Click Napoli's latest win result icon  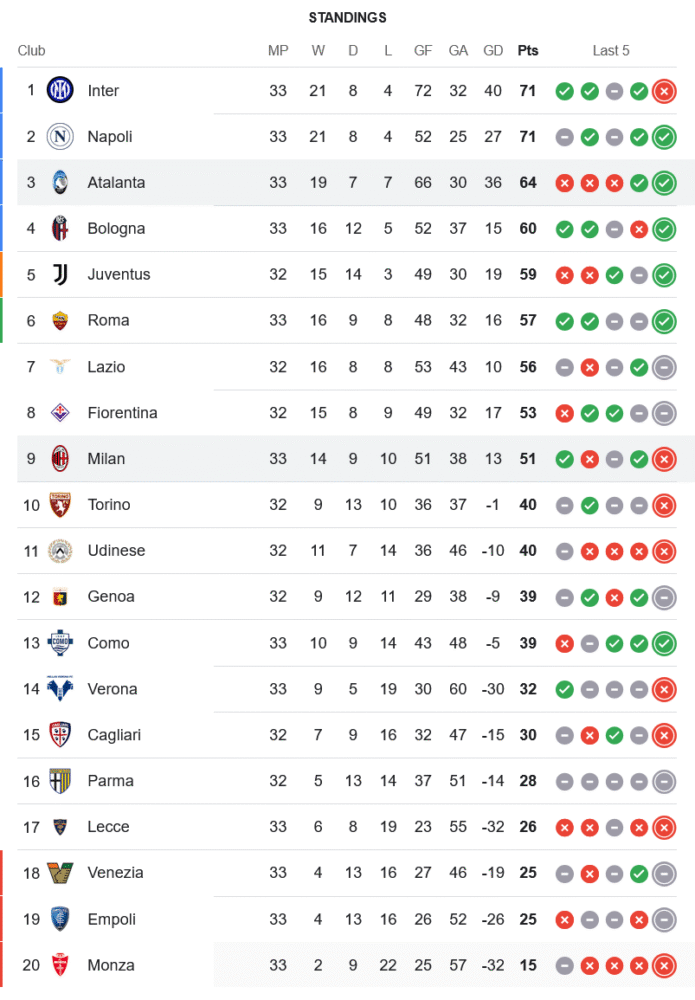point(663,138)
